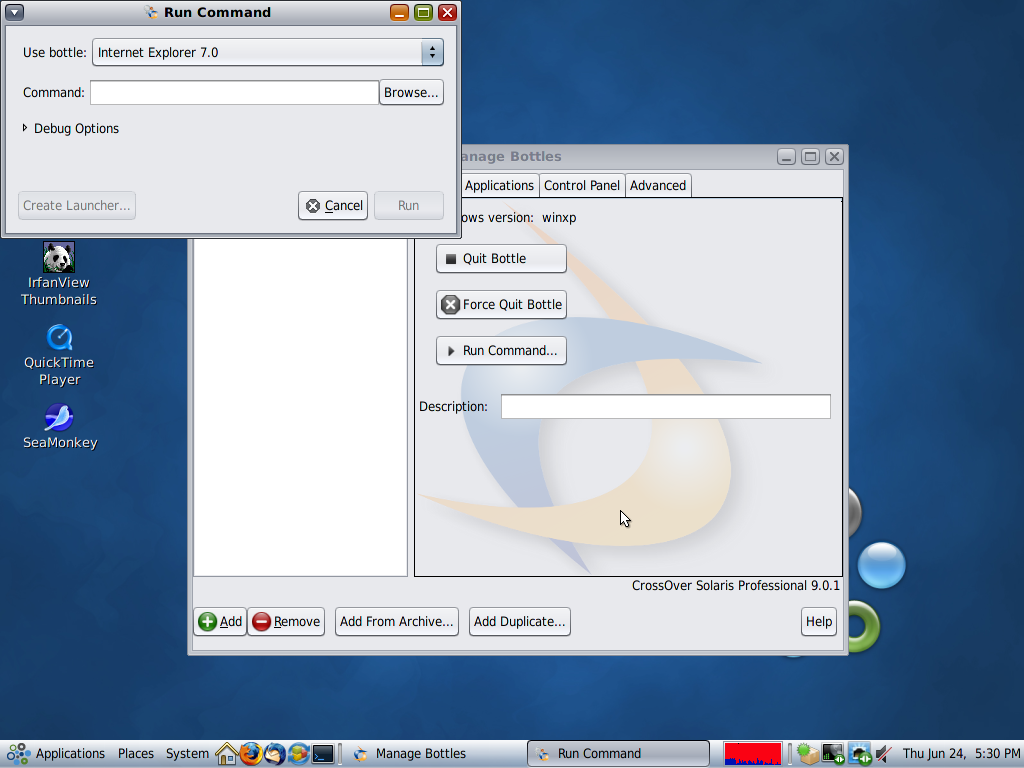Click the Description input field
1024x768 pixels.
click(x=665, y=406)
